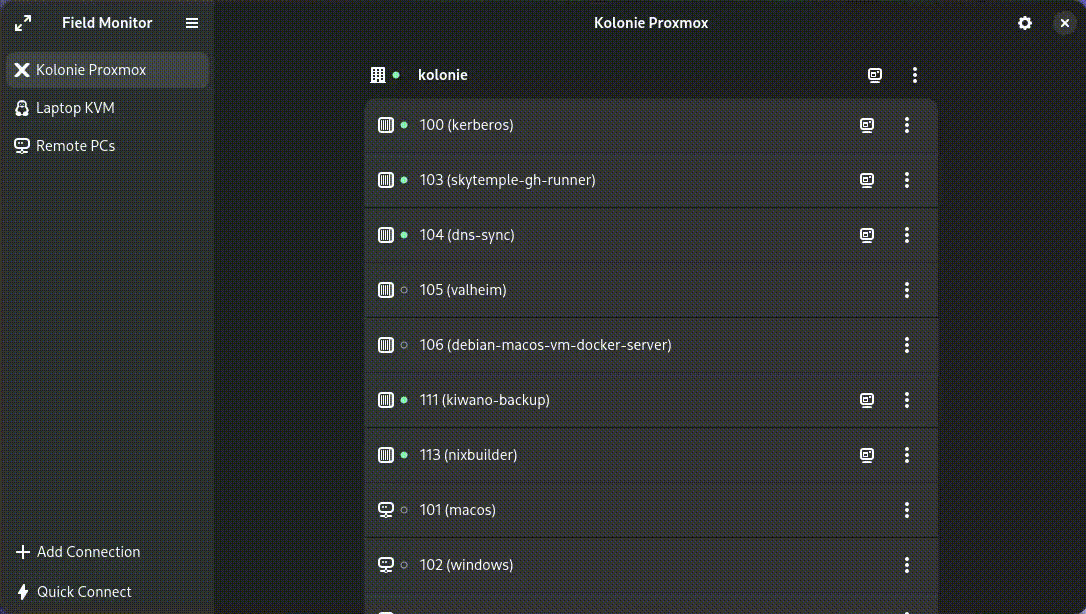
Task: Launch console for 104 (dns-sync)
Action: pos(867,235)
